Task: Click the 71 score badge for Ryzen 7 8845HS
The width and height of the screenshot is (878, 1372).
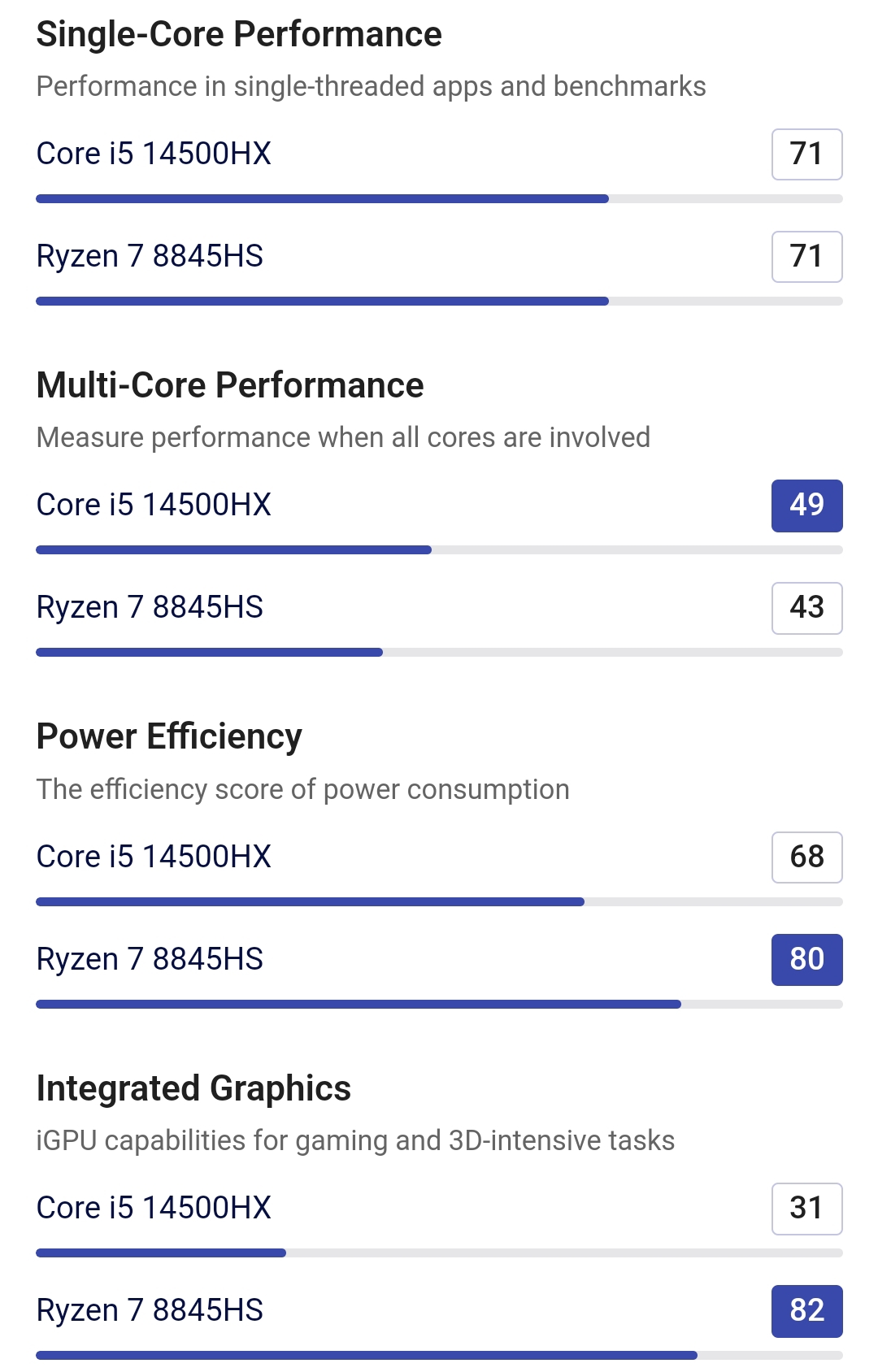Action: (806, 257)
